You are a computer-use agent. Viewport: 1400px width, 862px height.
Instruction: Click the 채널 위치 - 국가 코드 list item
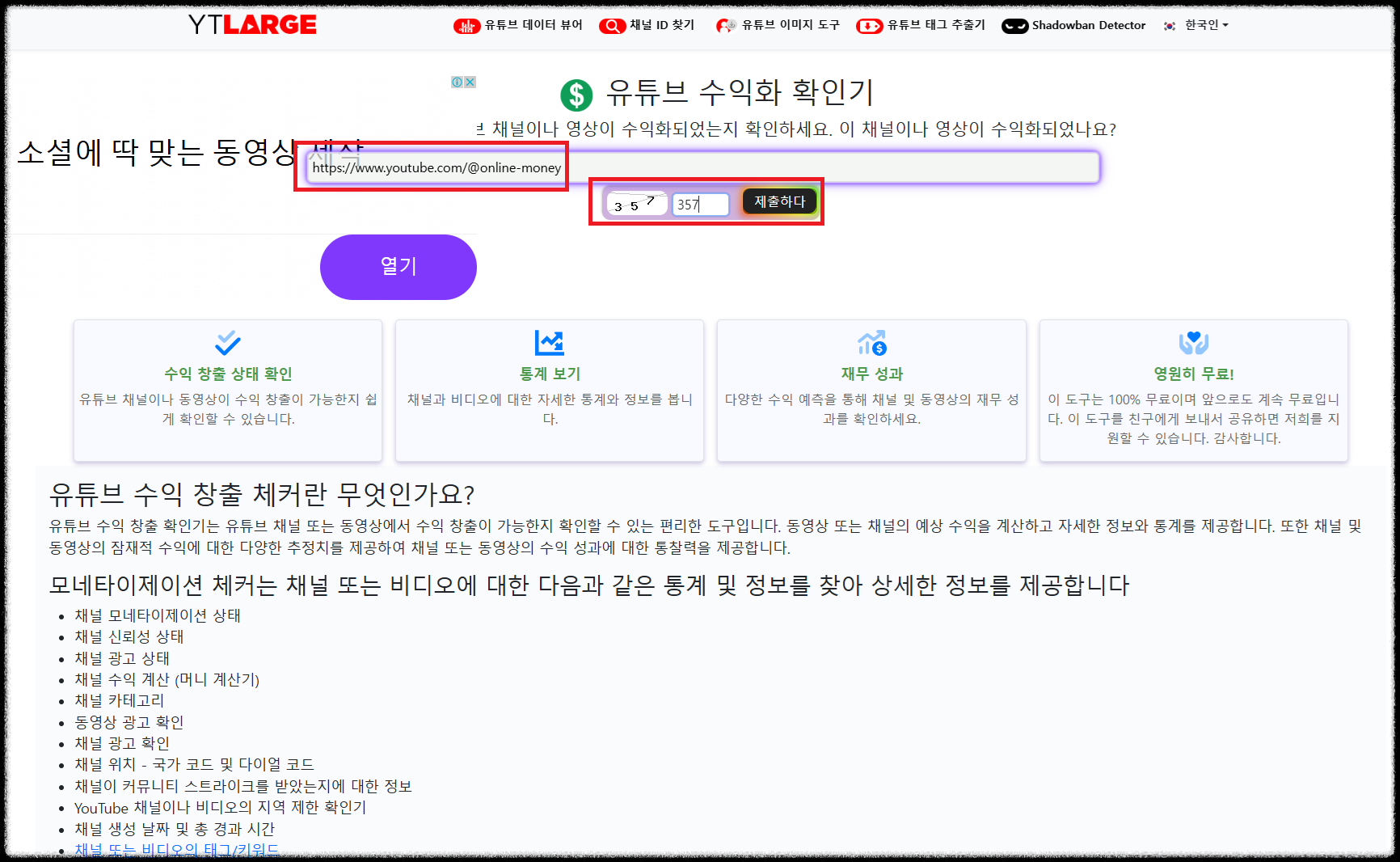(x=194, y=764)
